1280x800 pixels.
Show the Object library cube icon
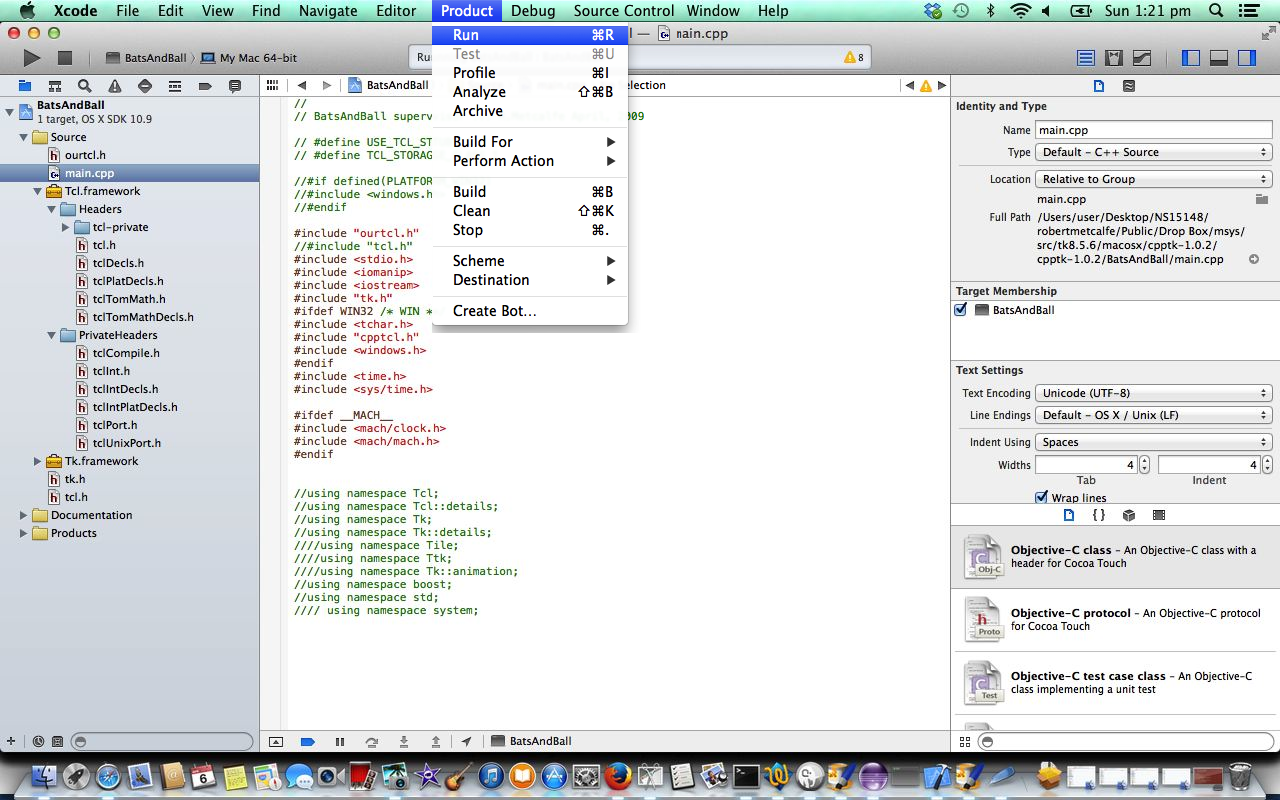[1129, 515]
